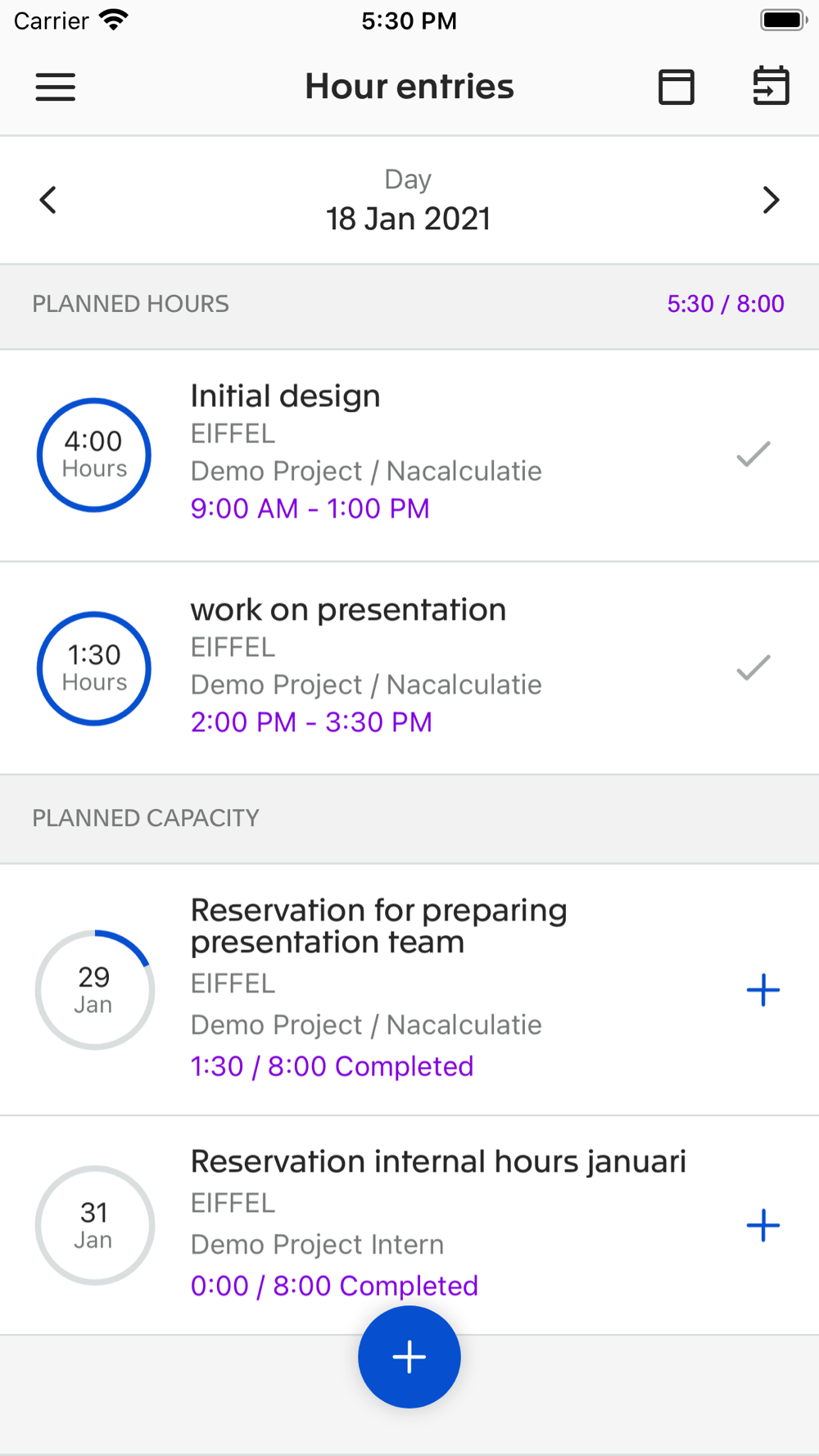Go to previous day with left chevron
The width and height of the screenshot is (819, 1456).
(48, 200)
